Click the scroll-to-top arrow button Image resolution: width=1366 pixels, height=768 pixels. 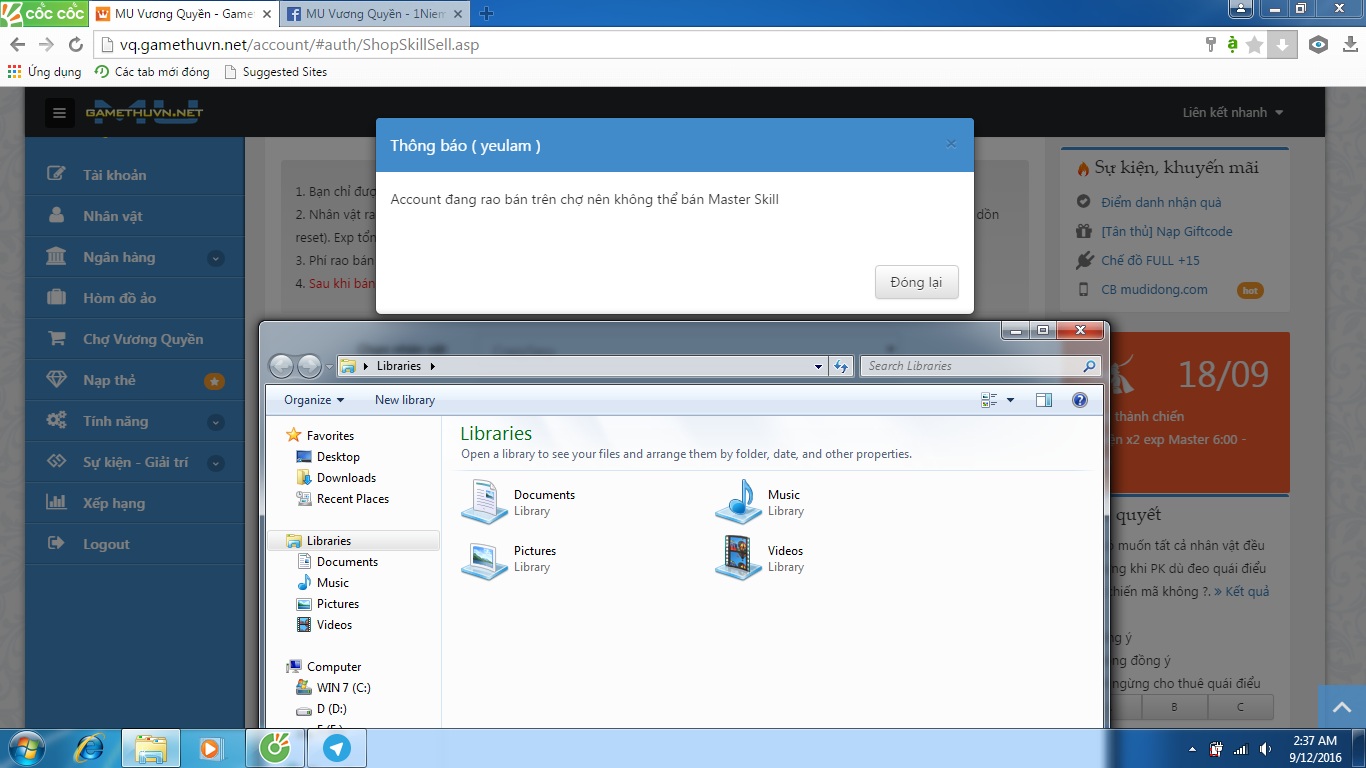pyautogui.click(x=1341, y=708)
